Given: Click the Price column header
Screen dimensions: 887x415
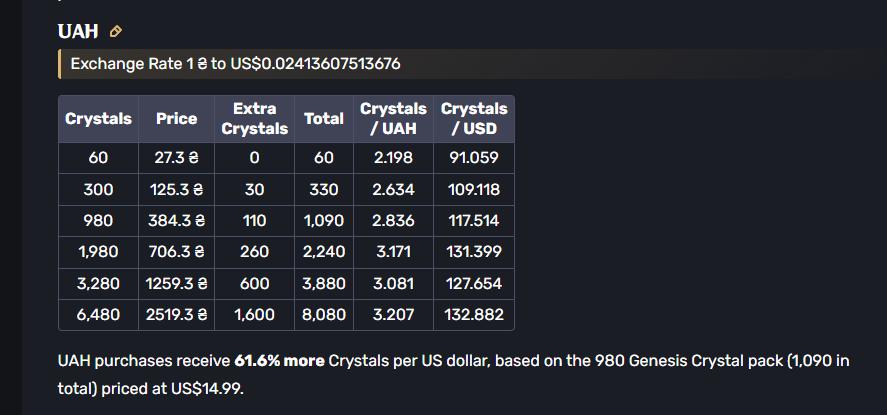Looking at the screenshot, I should (177, 119).
